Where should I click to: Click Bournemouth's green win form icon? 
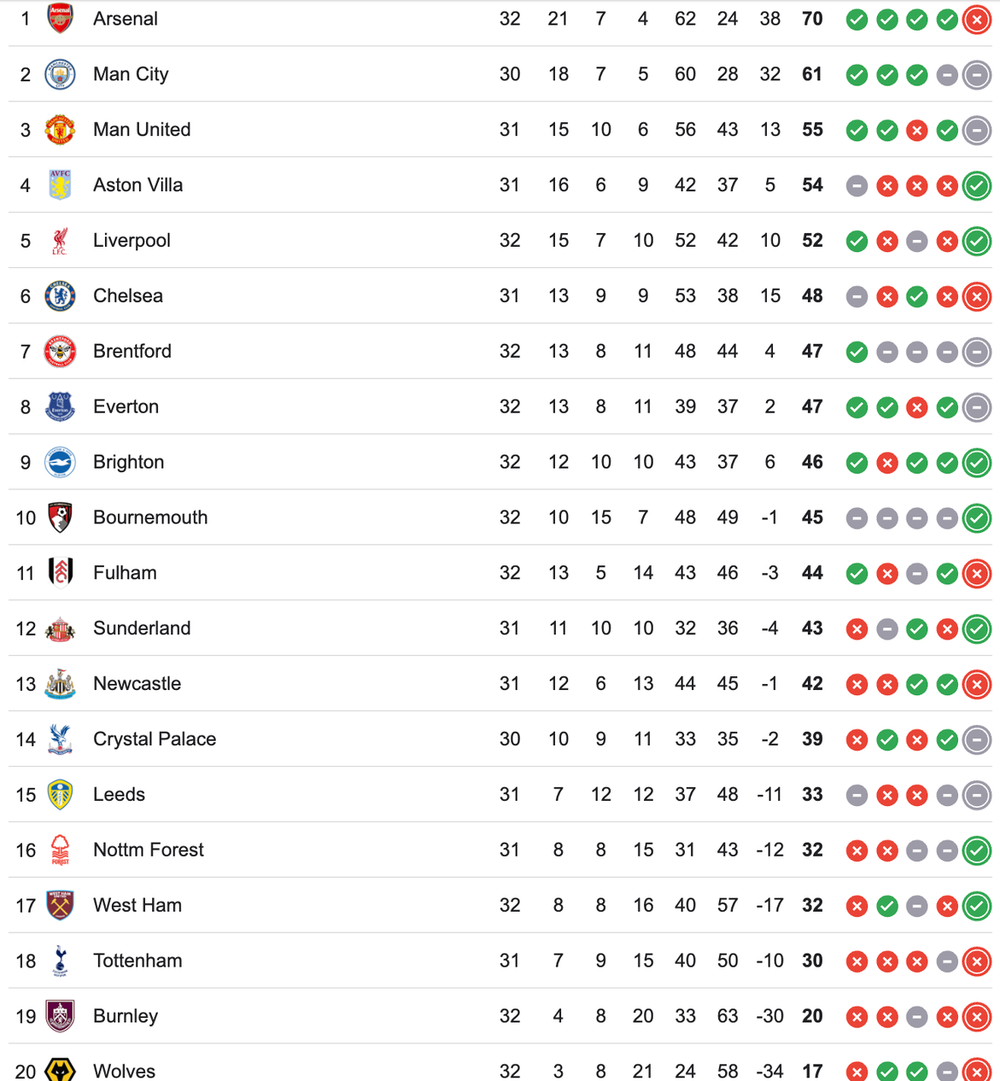click(976, 518)
